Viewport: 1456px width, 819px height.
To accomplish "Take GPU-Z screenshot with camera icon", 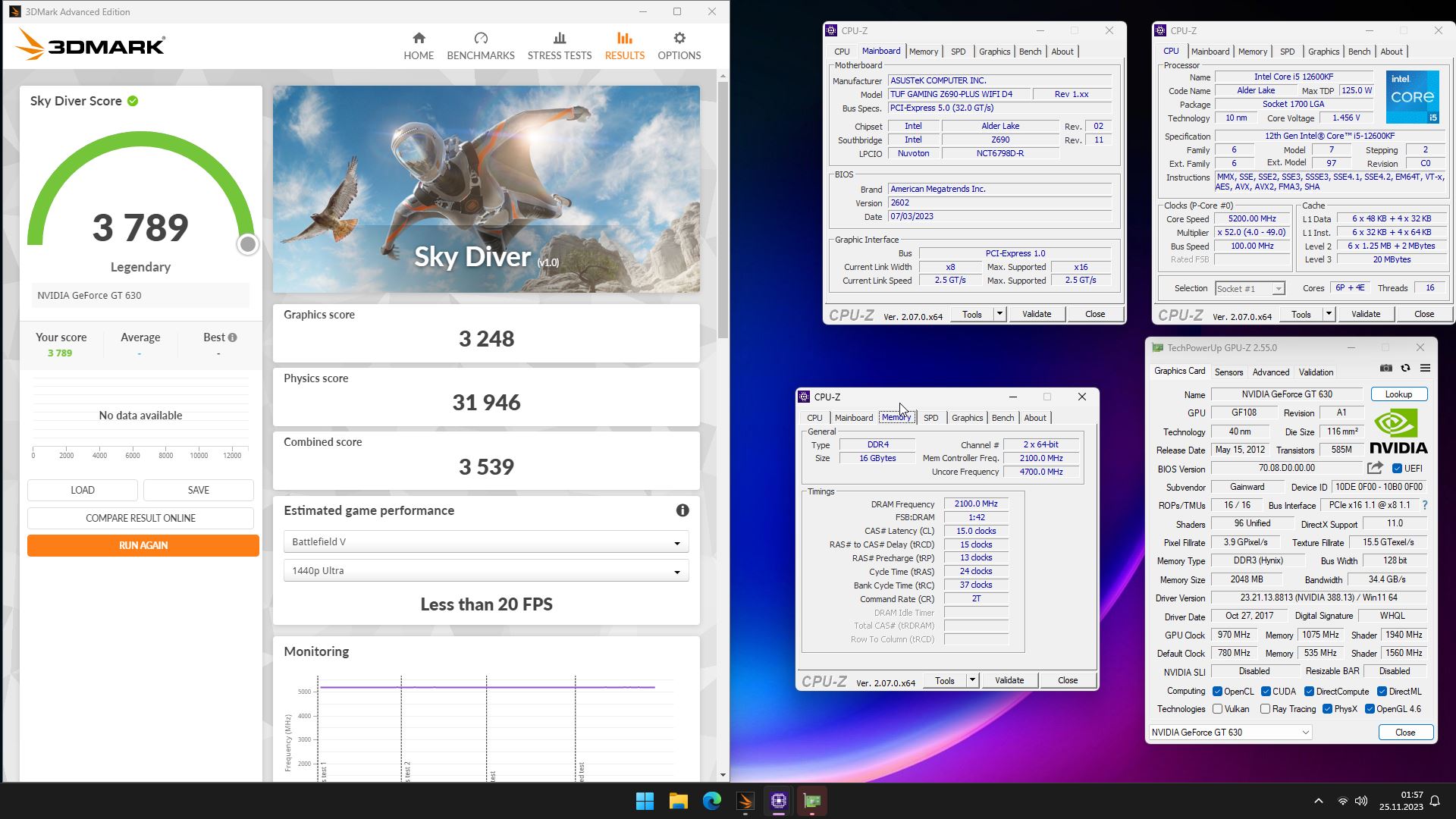I will coord(1386,368).
